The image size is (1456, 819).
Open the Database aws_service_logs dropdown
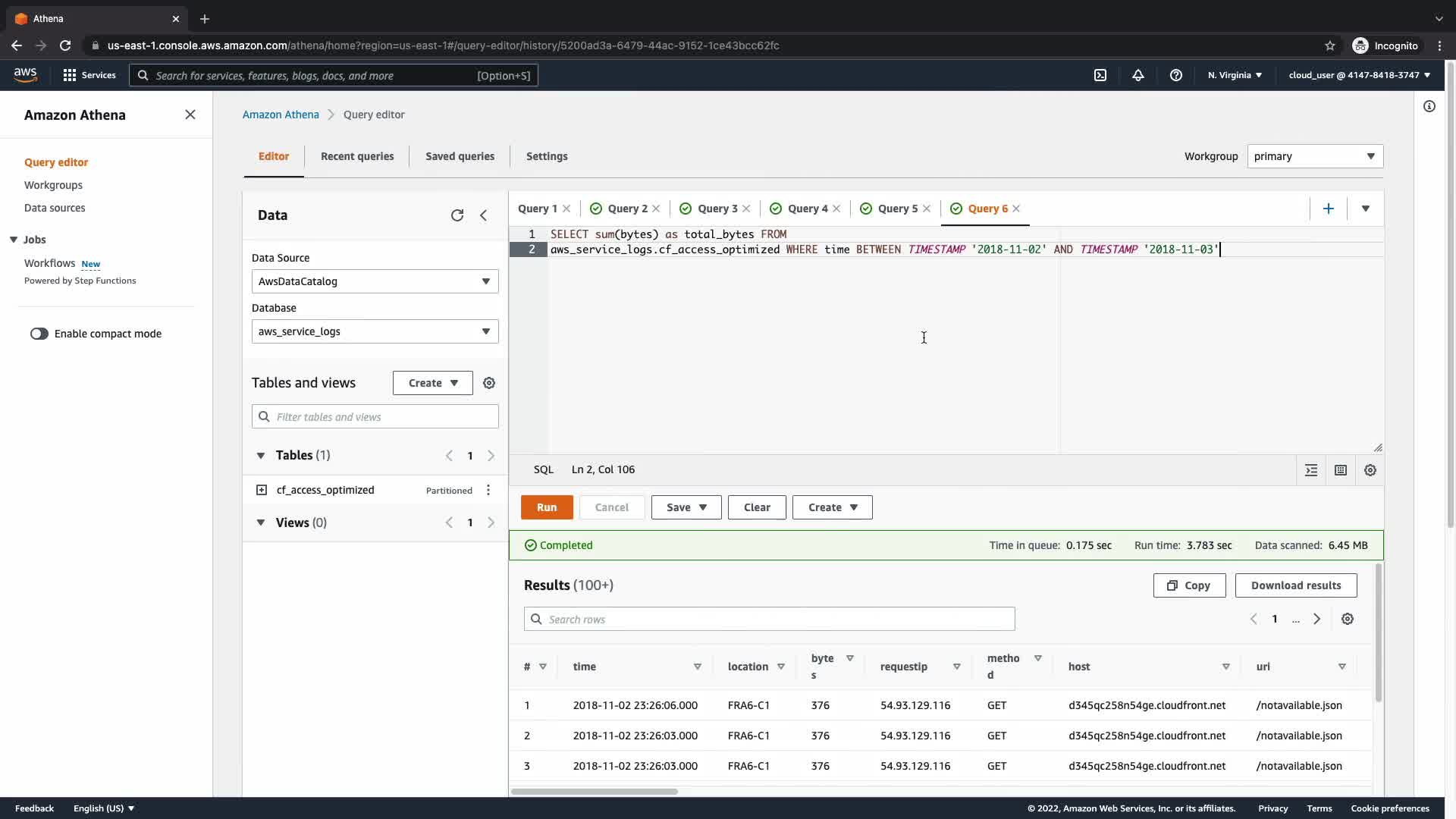coord(375,331)
